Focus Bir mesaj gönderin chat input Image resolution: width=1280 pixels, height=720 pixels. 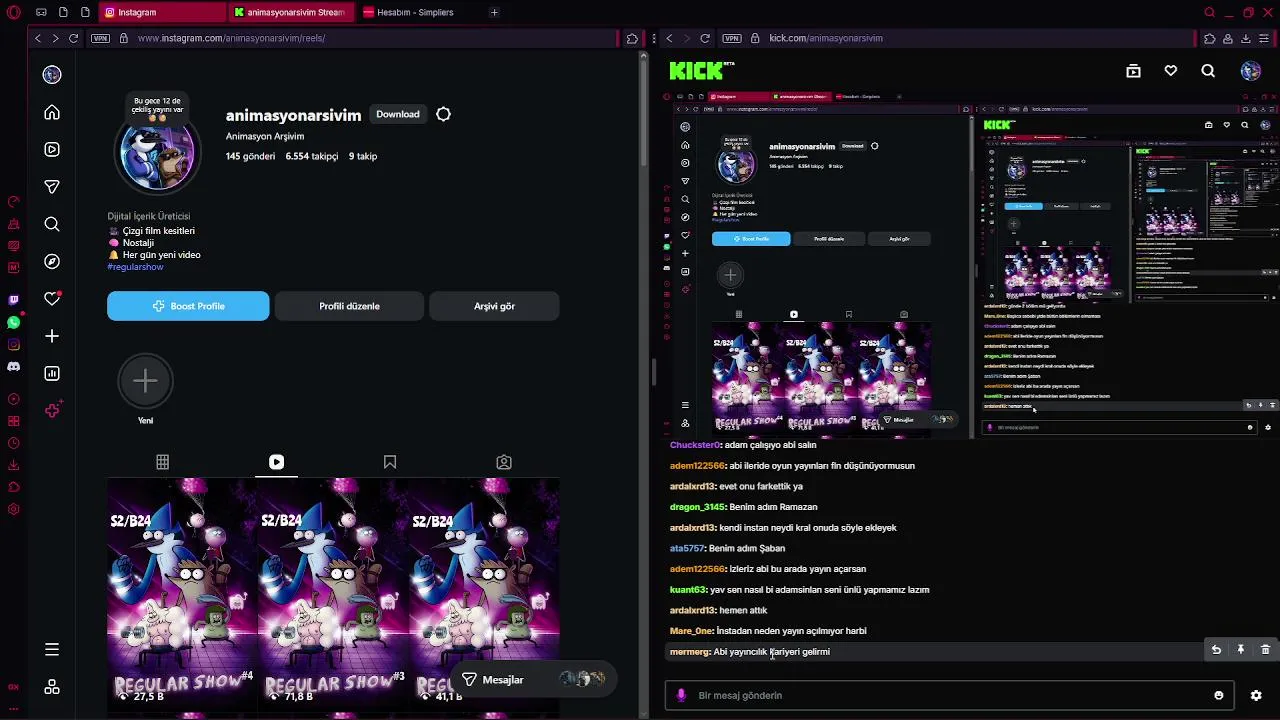pos(950,695)
